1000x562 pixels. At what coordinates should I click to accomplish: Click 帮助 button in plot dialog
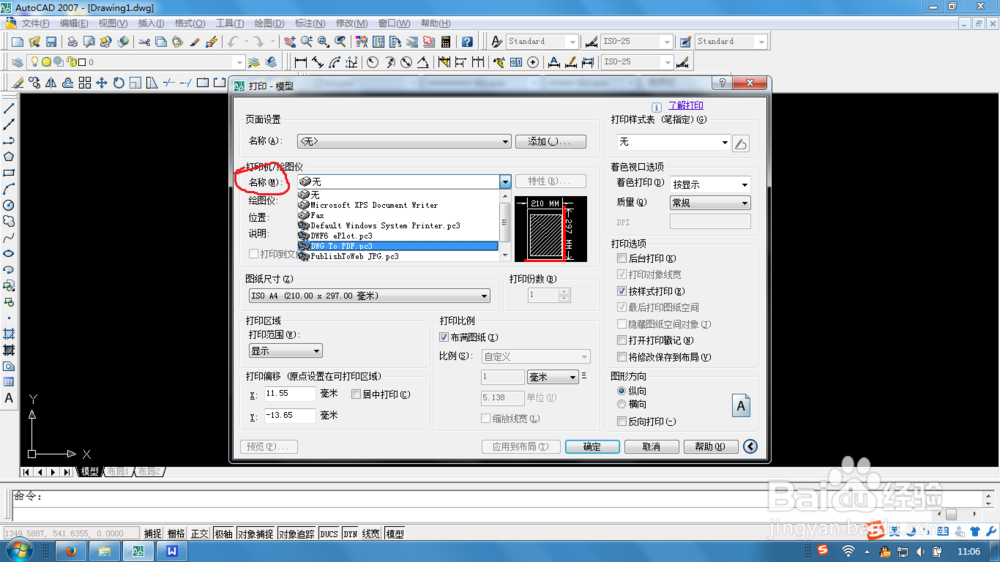point(710,447)
